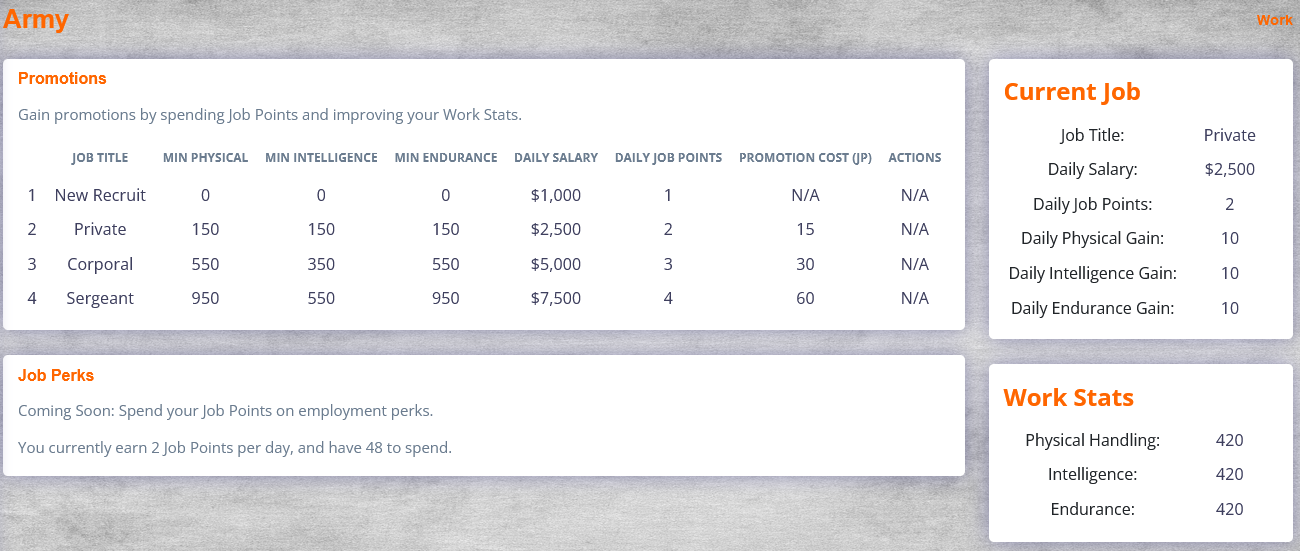1300x551 pixels.
Task: Click the New Recruit job title
Action: click(100, 195)
